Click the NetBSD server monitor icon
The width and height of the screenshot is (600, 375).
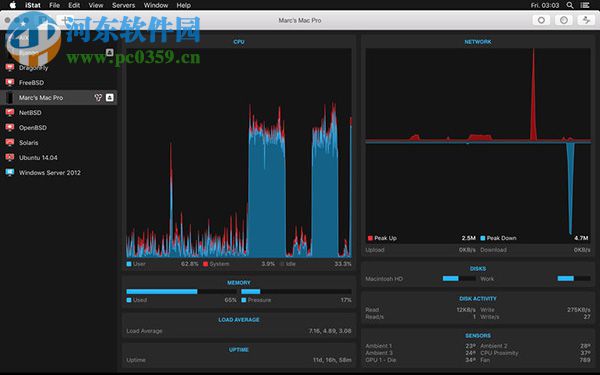tap(10, 112)
